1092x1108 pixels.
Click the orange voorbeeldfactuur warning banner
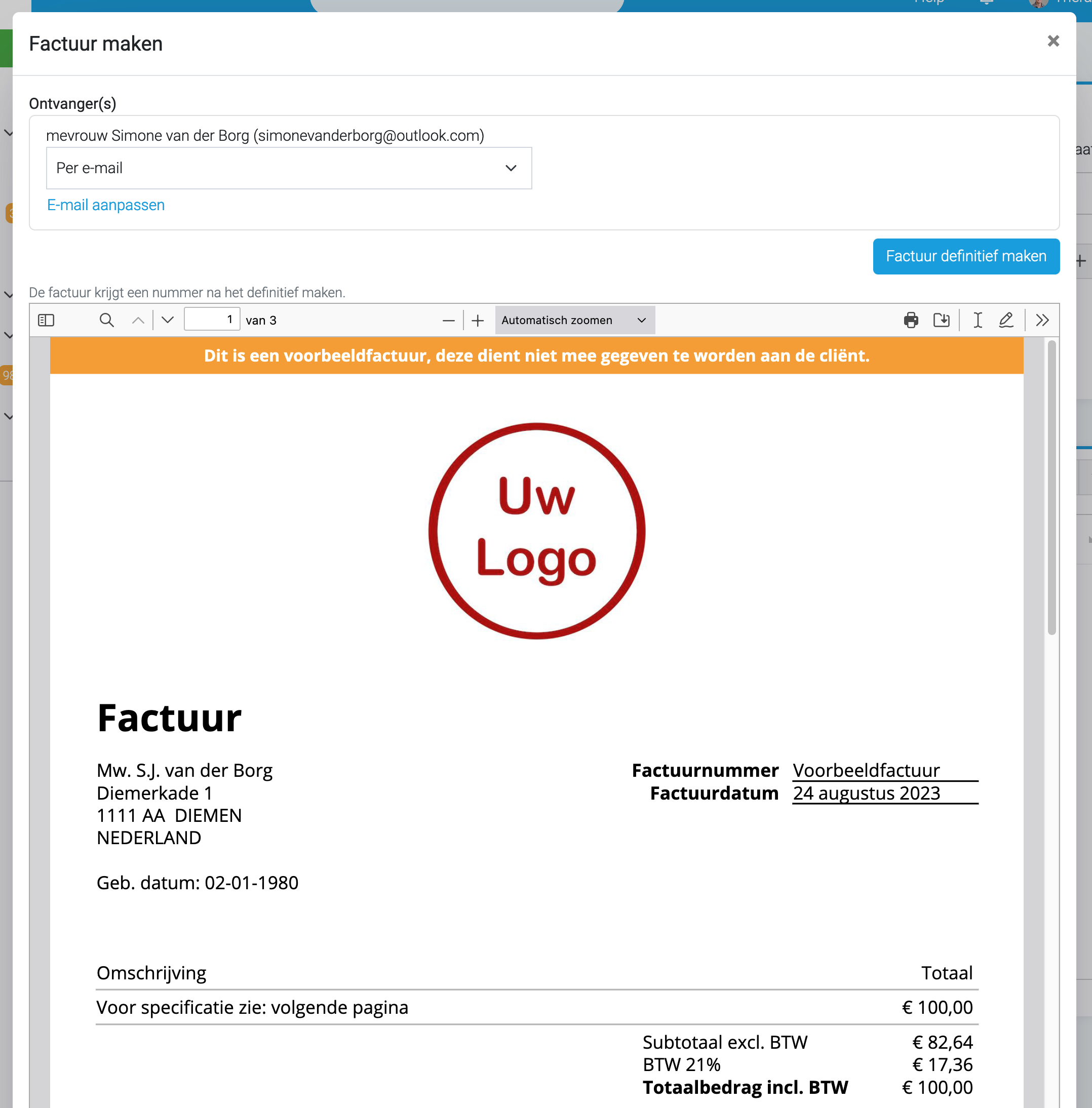coord(536,355)
